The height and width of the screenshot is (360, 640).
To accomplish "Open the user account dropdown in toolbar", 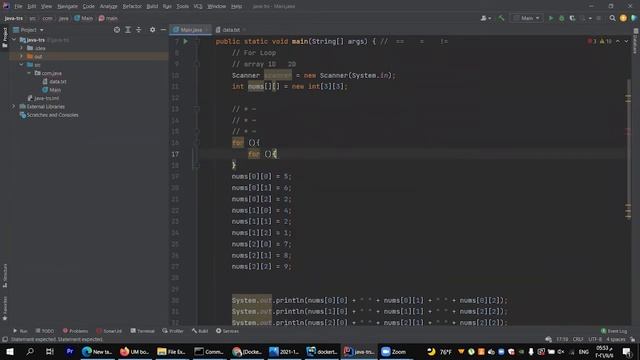I will click(x=486, y=18).
